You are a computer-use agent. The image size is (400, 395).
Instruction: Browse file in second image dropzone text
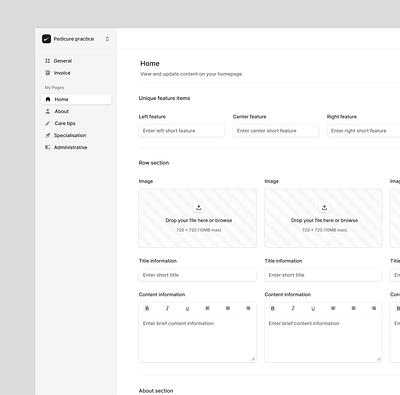coord(324,220)
